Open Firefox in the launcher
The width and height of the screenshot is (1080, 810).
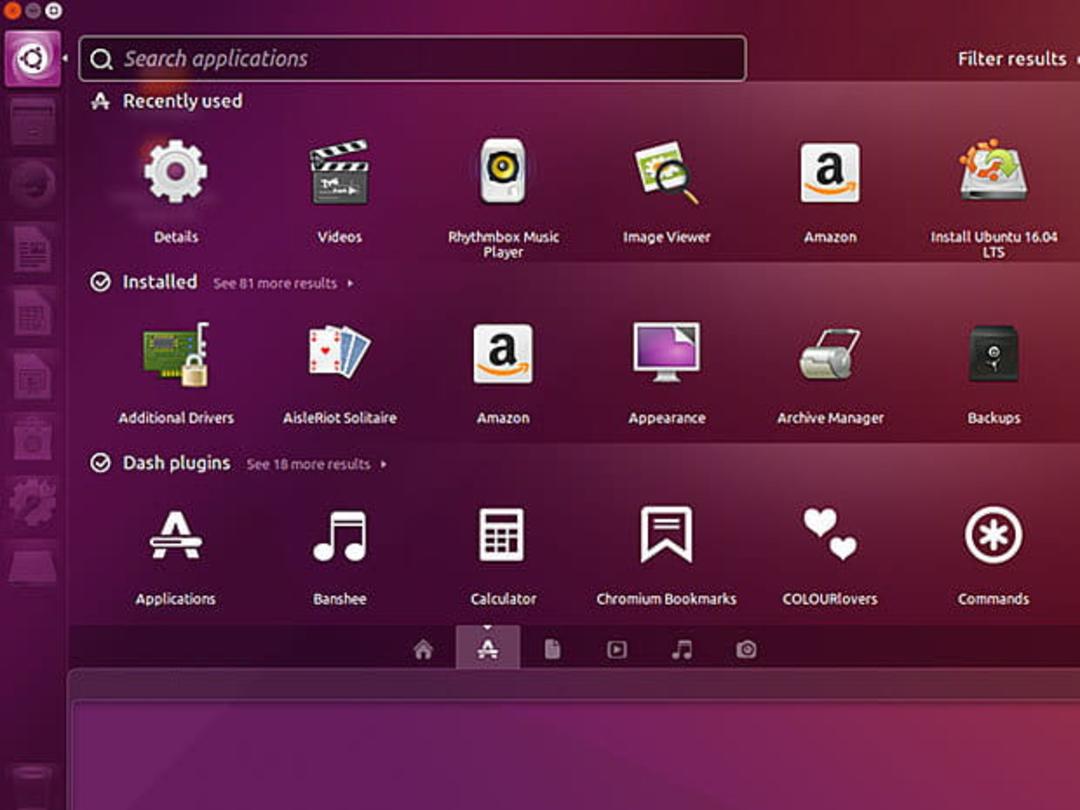pyautogui.click(x=32, y=184)
